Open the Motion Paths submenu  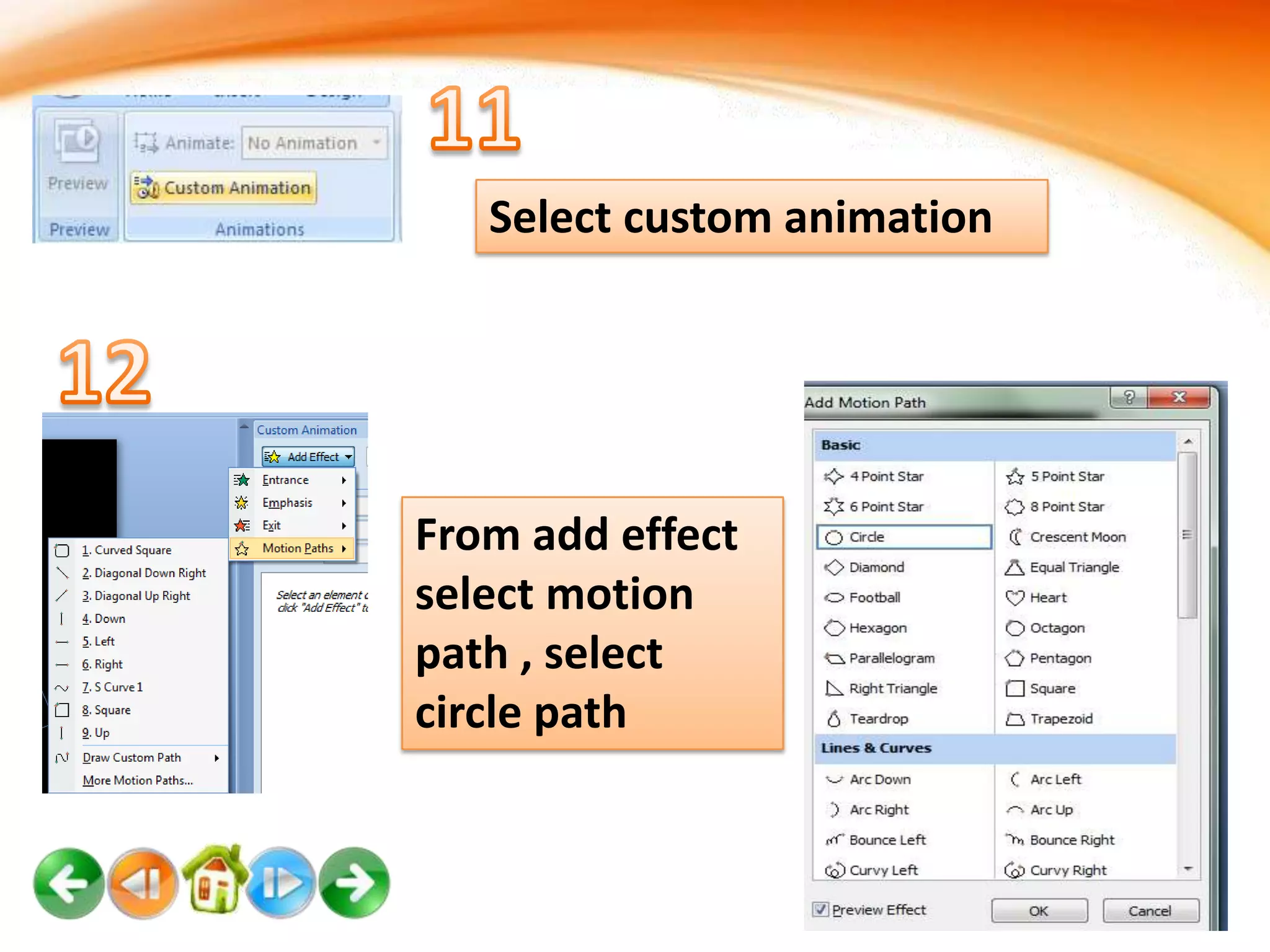pos(298,548)
